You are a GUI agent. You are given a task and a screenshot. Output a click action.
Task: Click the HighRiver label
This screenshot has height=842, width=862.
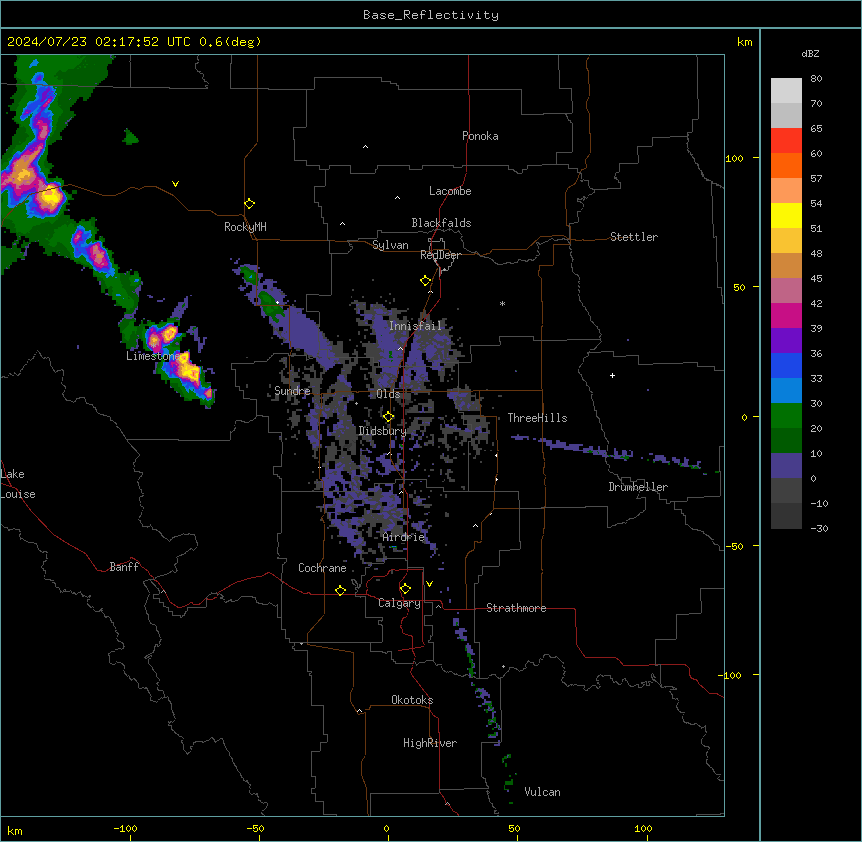(x=430, y=743)
